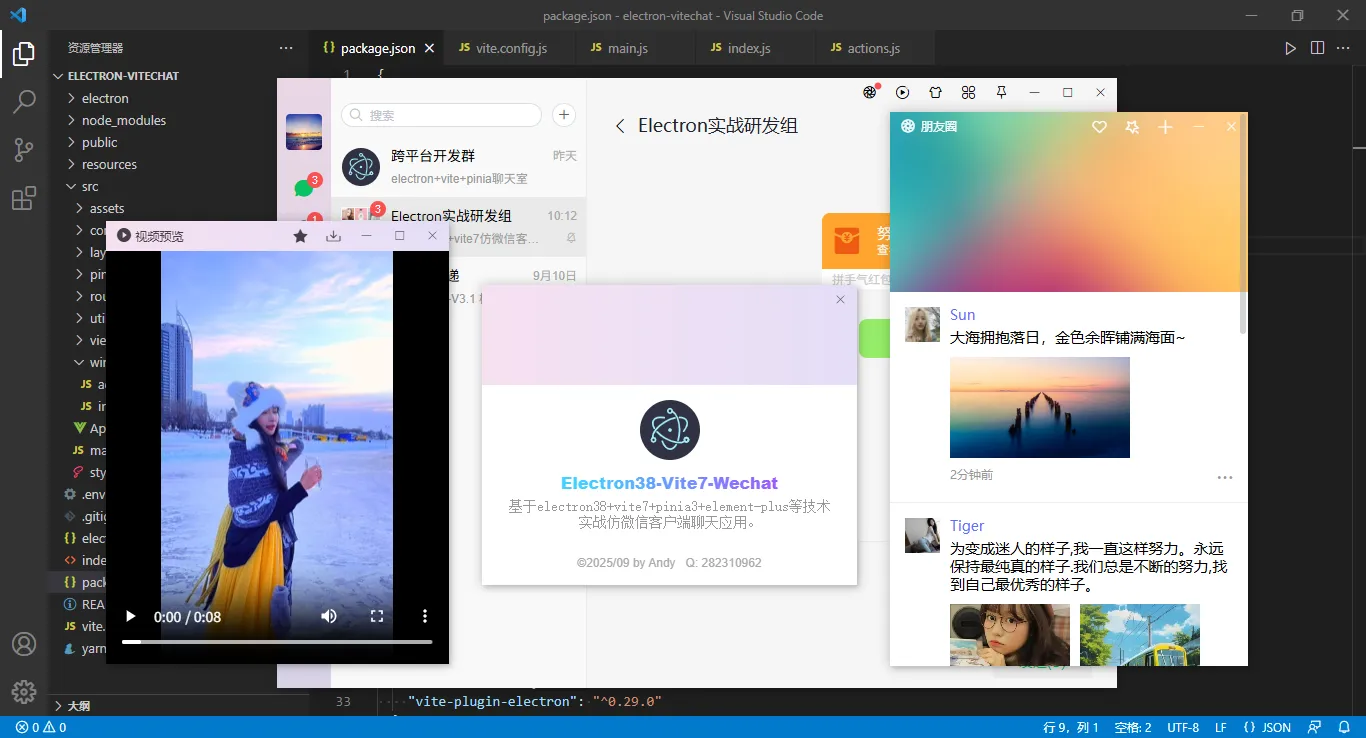Switch to the actions.js tab

(874, 48)
